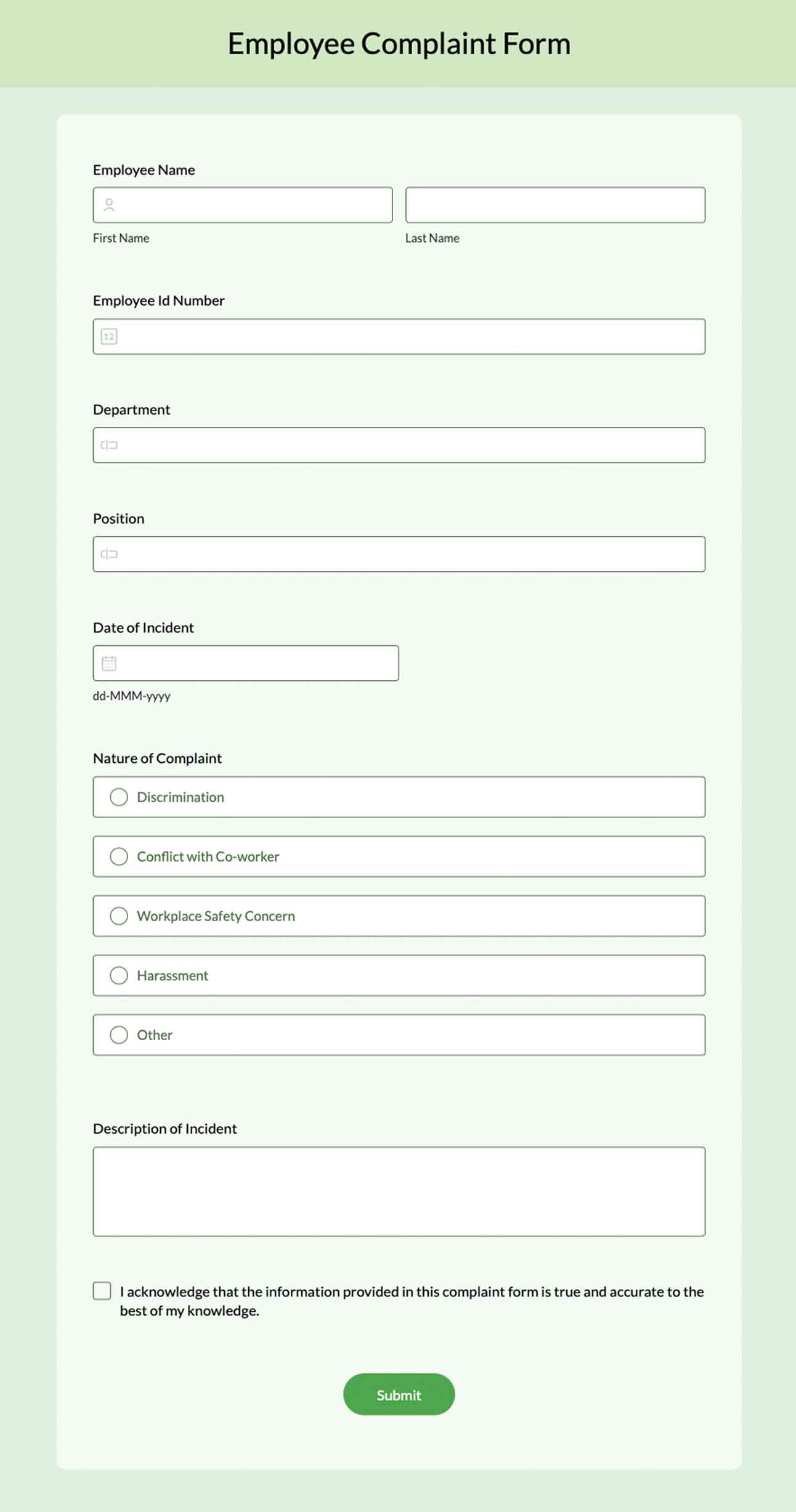Select the Harassment option
This screenshot has height=1512, width=796.
119,975
